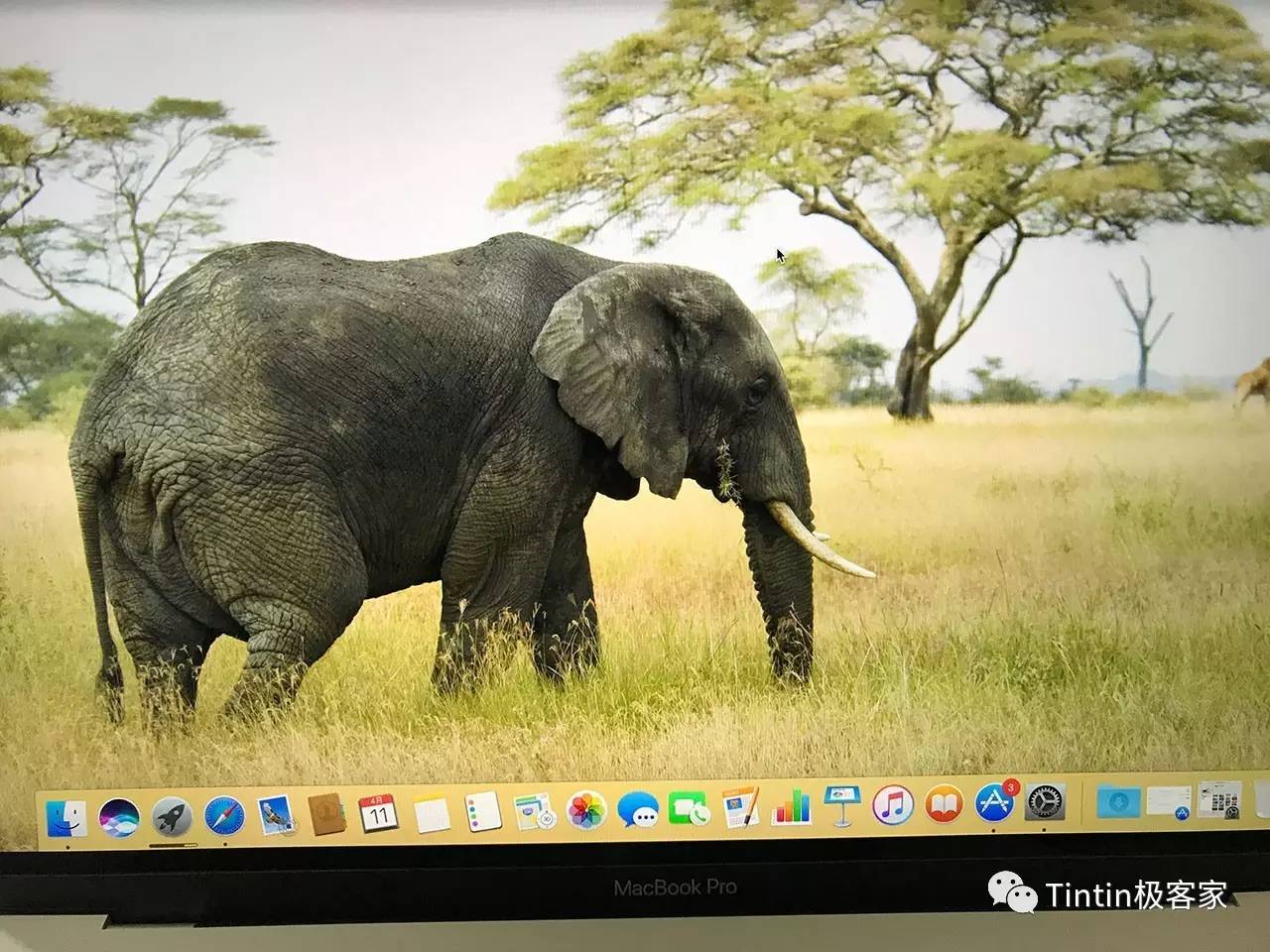Open Calendar showing date 11
This screenshot has height=952, width=1270.
(x=378, y=813)
